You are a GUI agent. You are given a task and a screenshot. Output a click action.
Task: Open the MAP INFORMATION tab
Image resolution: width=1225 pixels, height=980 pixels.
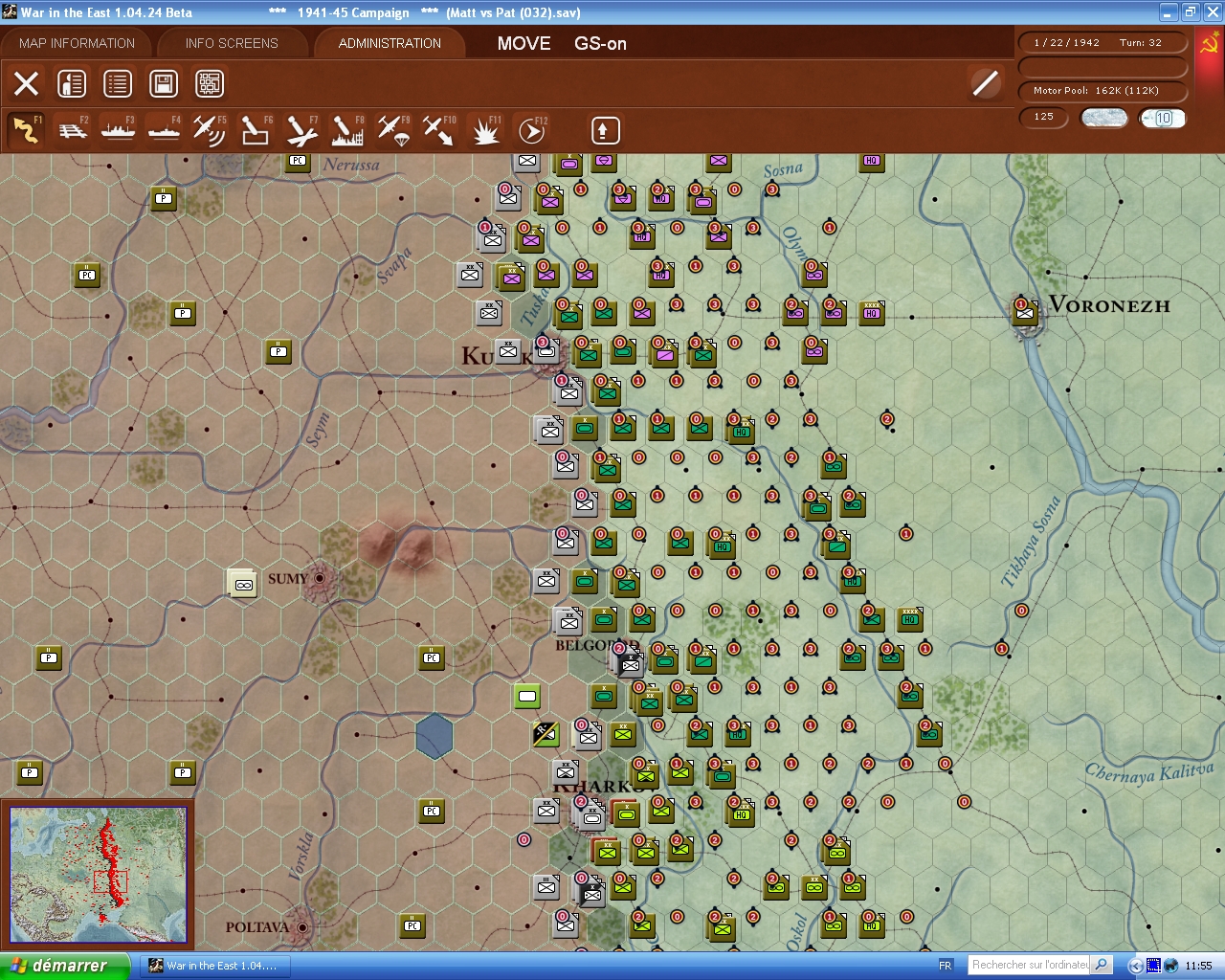tap(77, 43)
